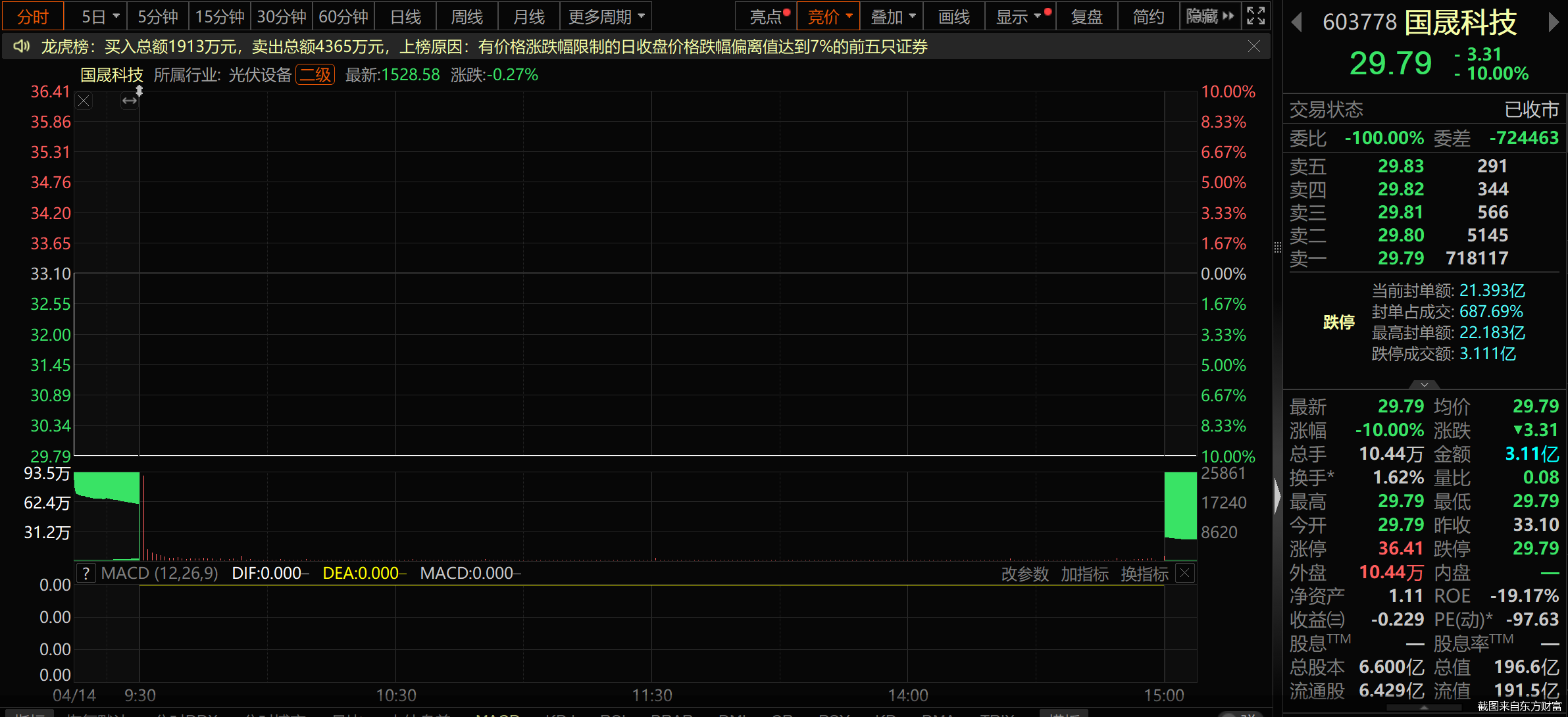1568x717 pixels.
Task: Switch to the 日线 chart tab
Action: pos(405,16)
